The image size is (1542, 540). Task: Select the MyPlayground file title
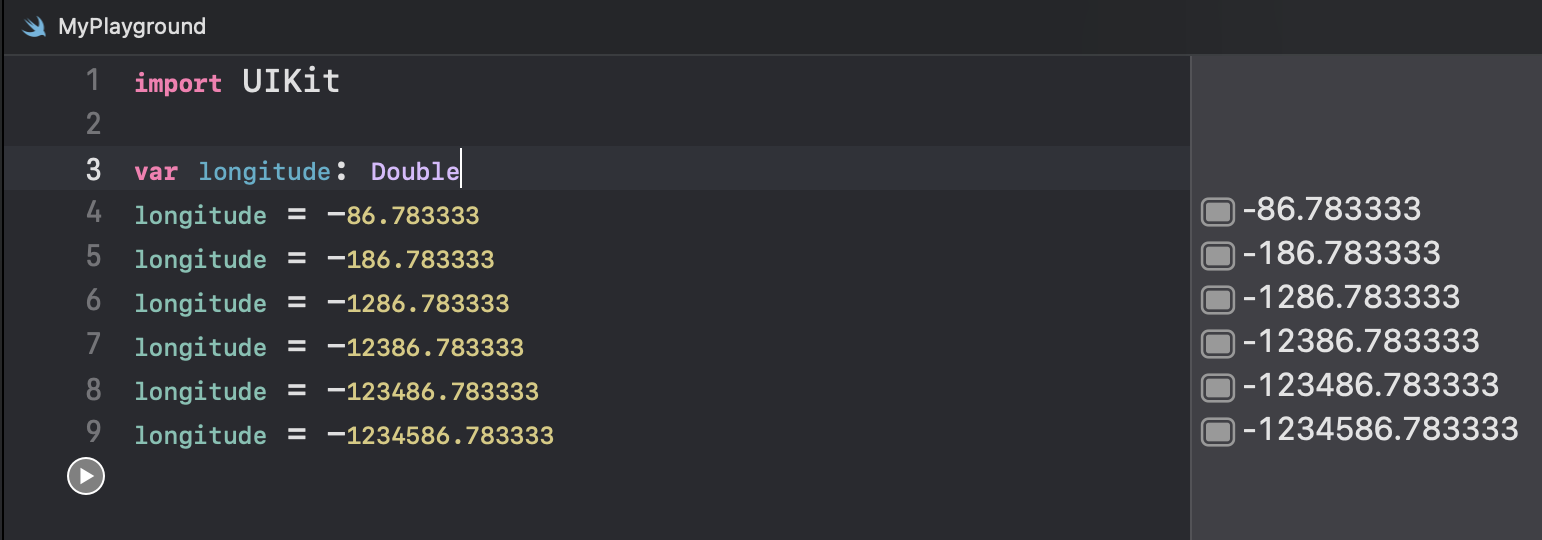pos(132,27)
